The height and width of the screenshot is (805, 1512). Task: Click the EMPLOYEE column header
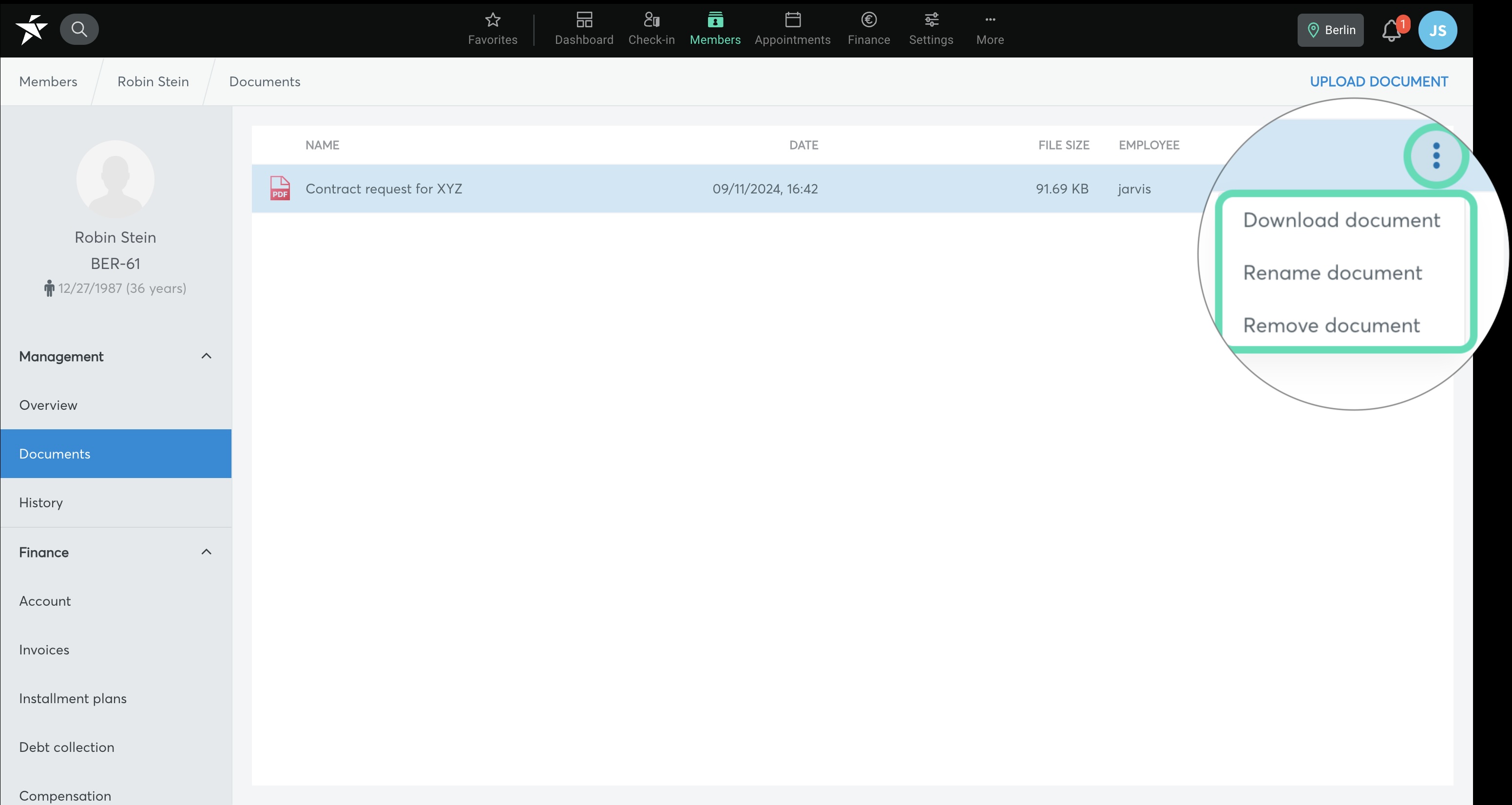1148,145
